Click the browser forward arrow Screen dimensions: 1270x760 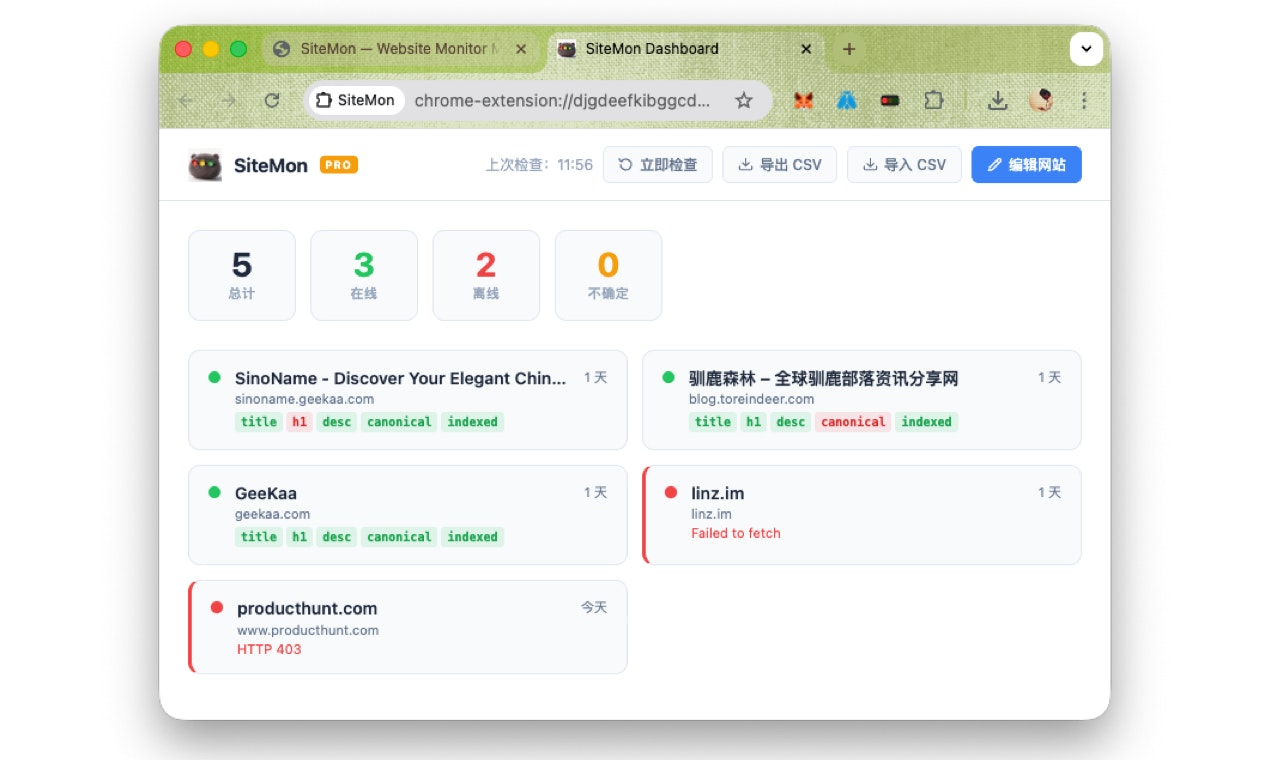coord(229,101)
